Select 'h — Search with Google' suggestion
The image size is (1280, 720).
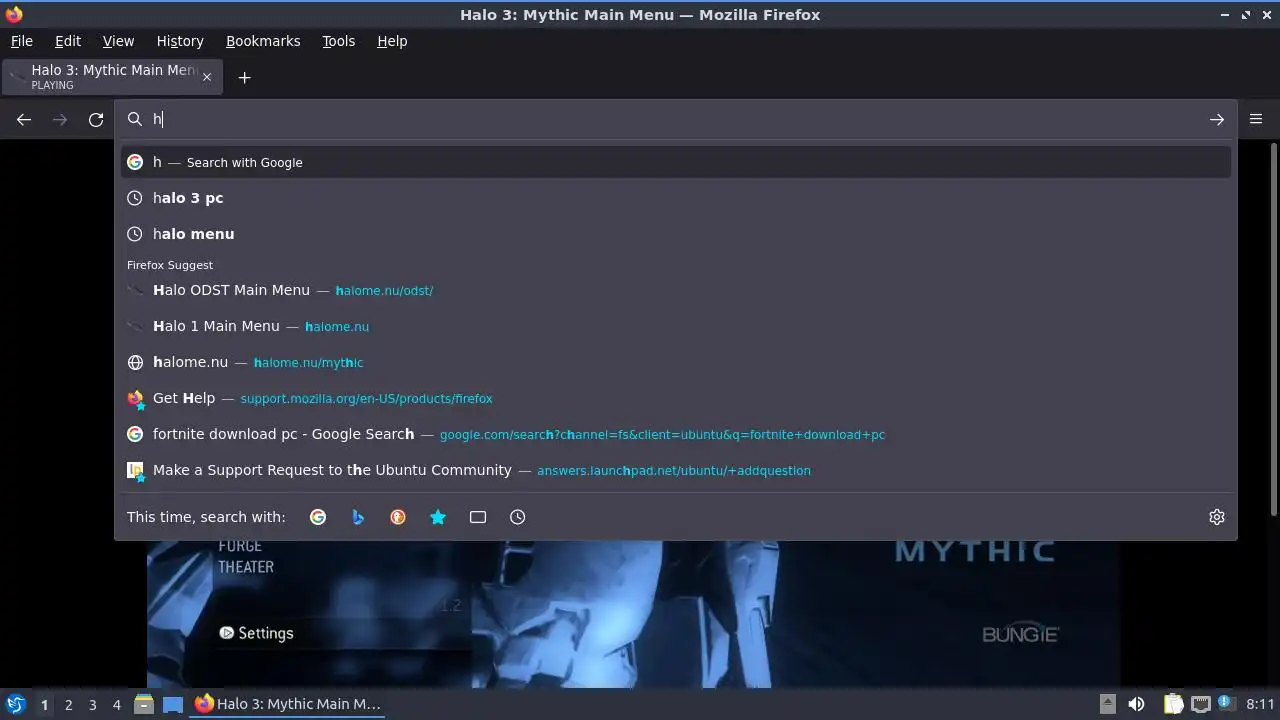[676, 162]
